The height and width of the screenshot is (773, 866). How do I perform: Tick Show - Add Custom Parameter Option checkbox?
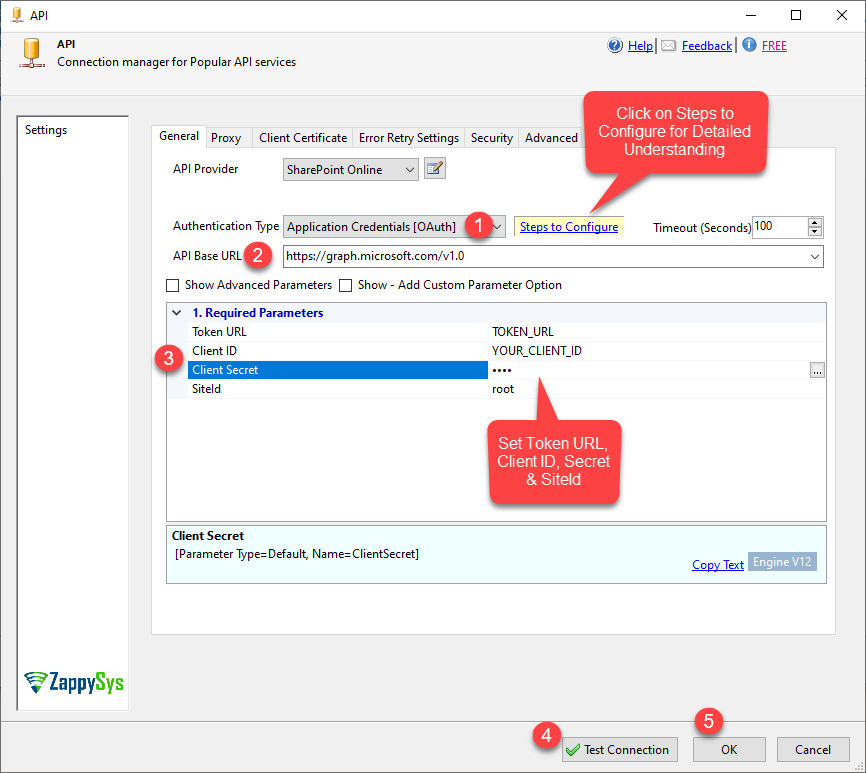click(x=346, y=285)
